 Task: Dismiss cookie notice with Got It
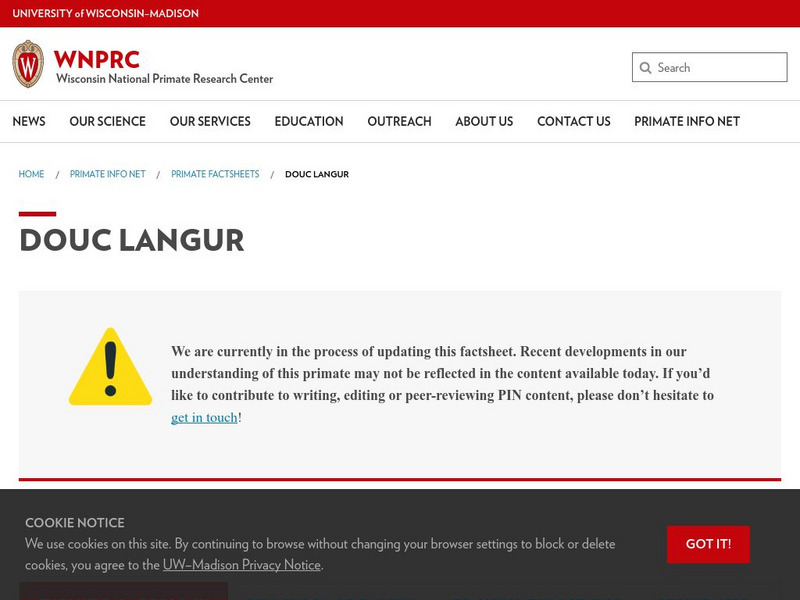(708, 544)
